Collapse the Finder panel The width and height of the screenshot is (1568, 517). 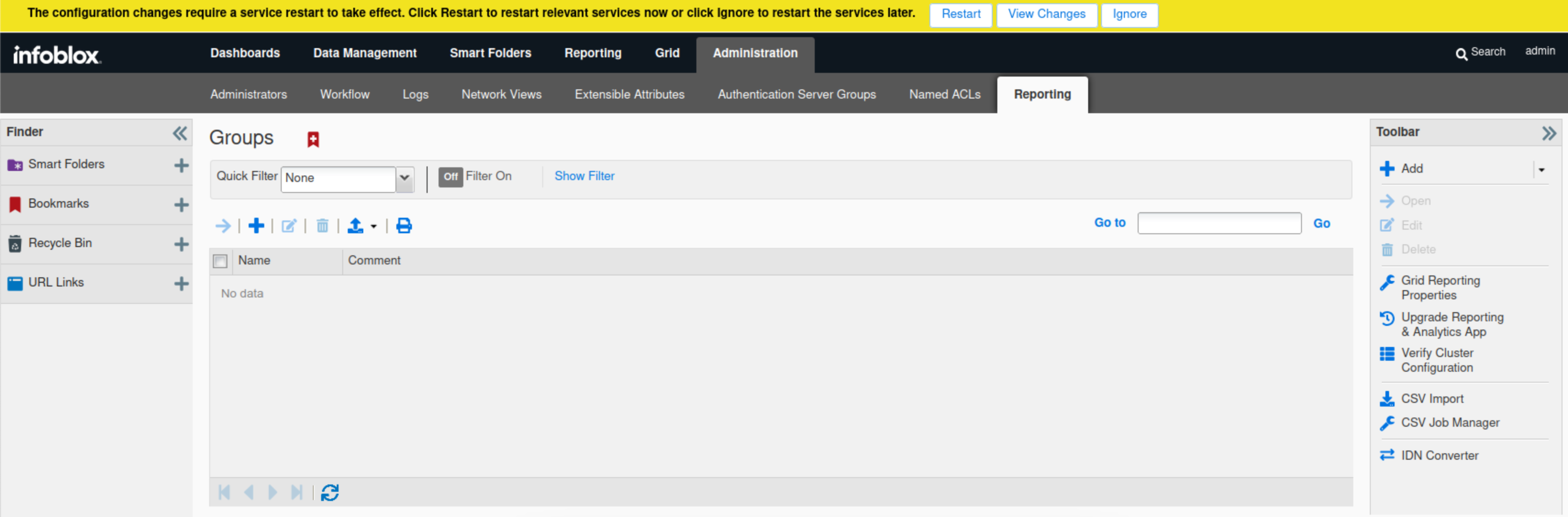179,132
